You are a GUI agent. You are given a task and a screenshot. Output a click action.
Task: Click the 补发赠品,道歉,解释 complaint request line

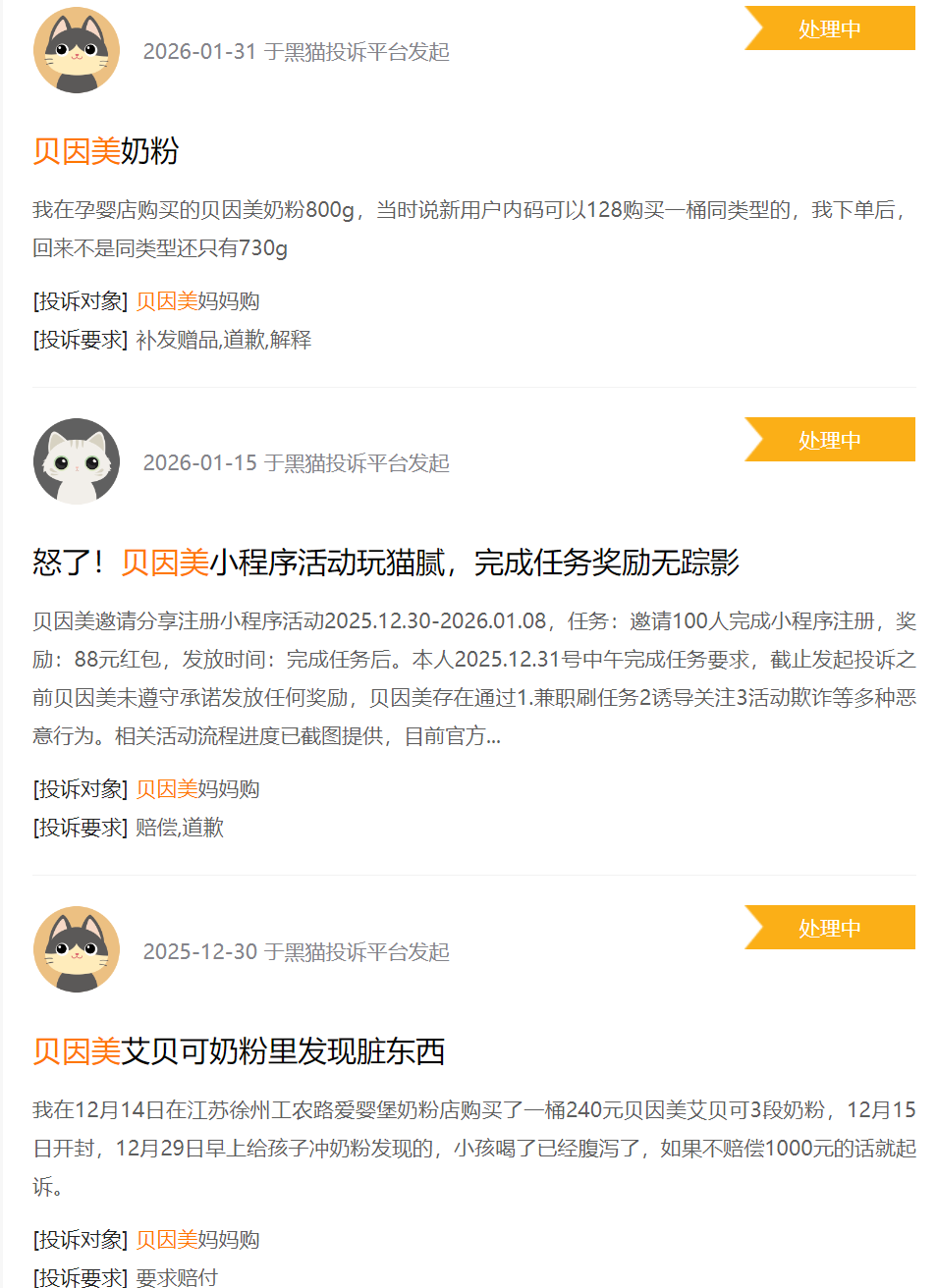click(x=172, y=340)
